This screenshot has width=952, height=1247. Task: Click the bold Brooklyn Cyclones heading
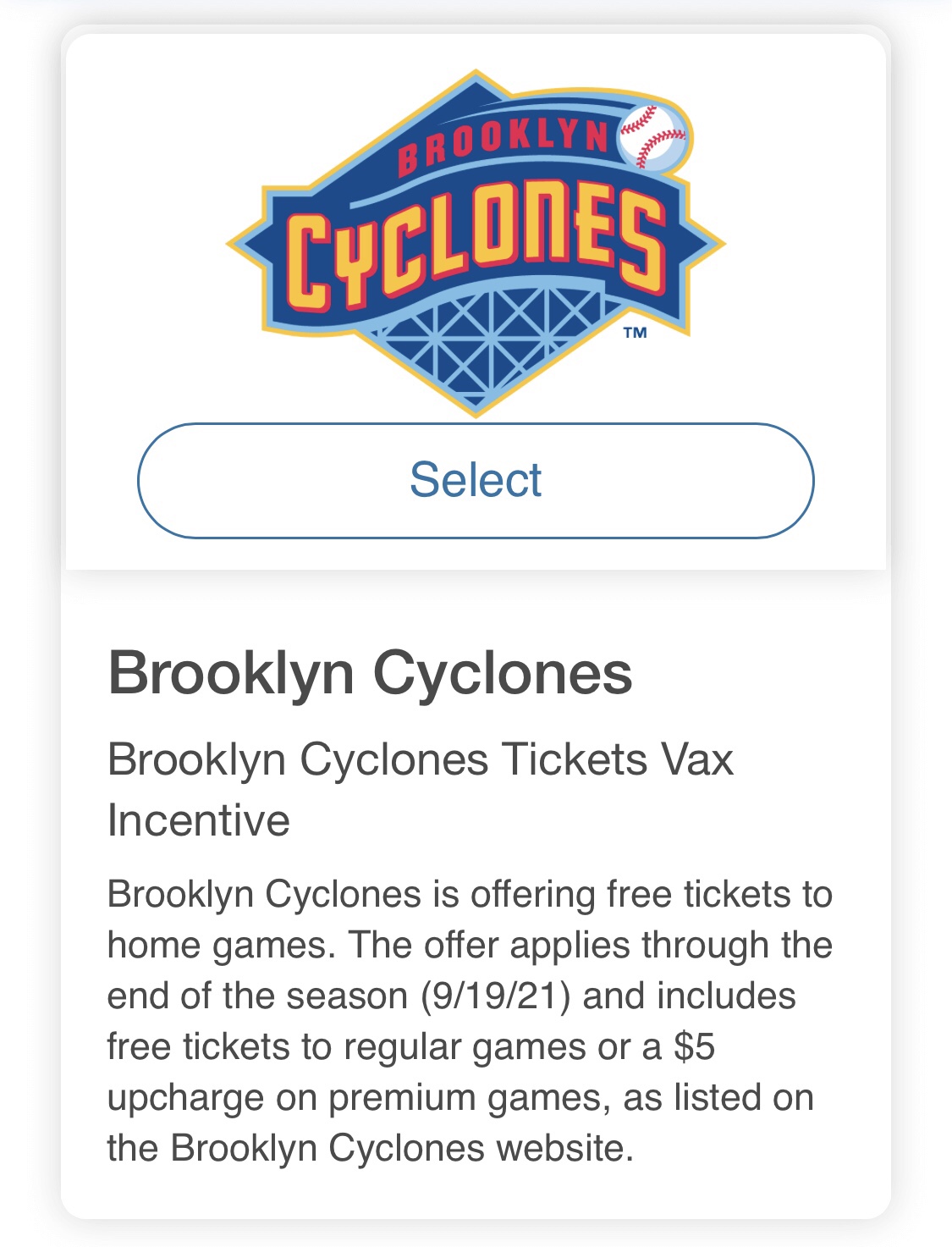(x=370, y=674)
